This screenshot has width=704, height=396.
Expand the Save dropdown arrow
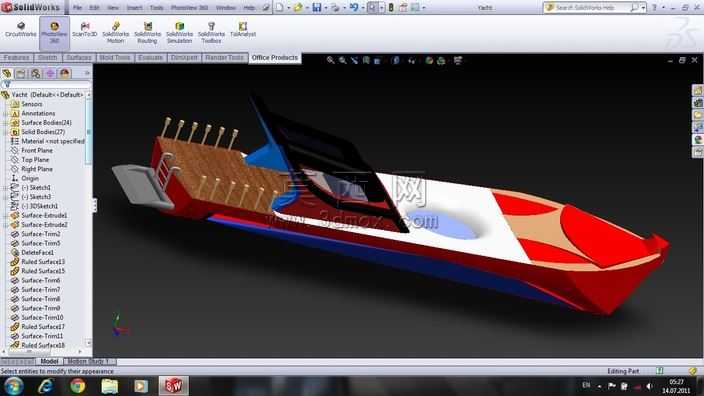[325, 8]
